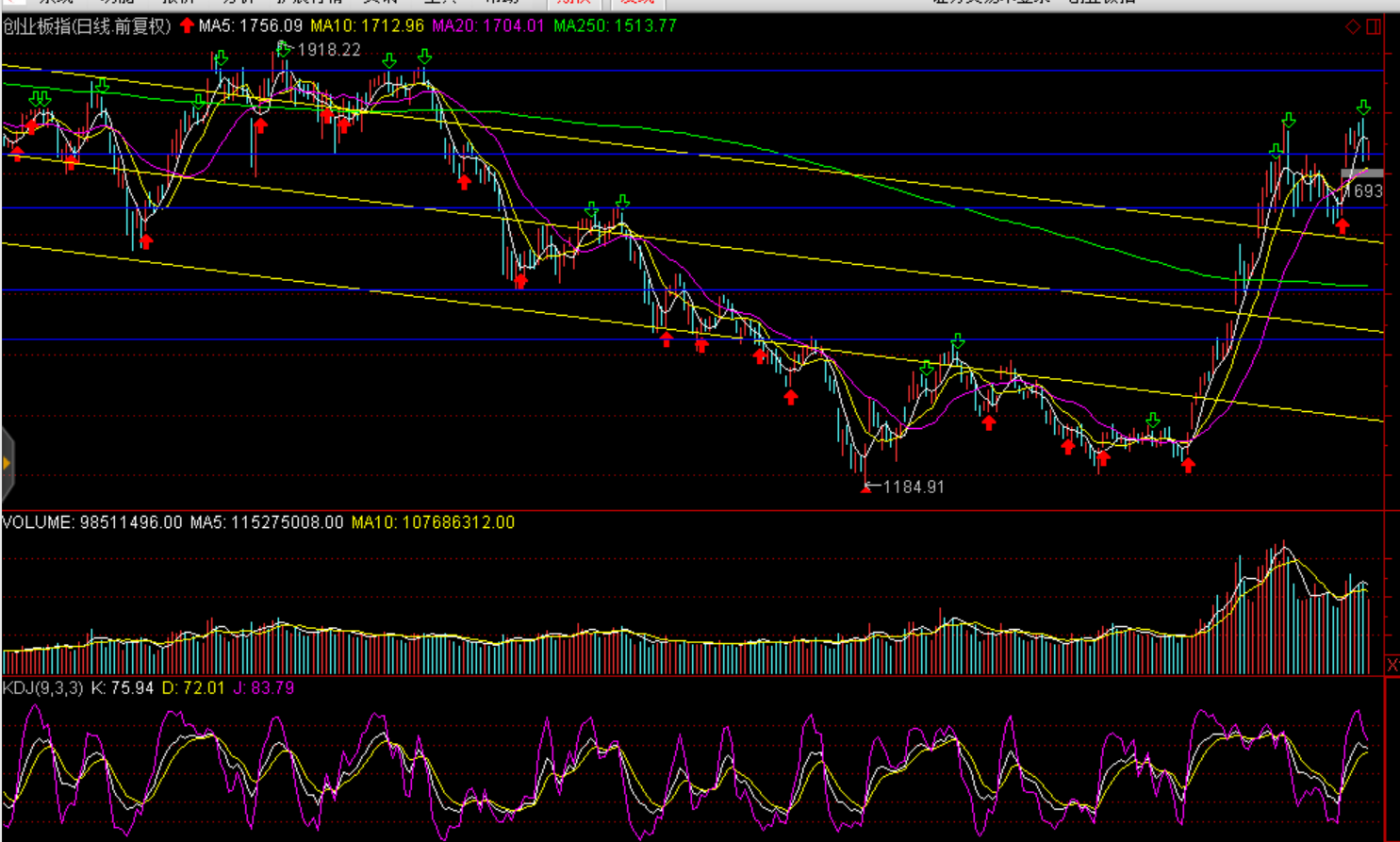Click the red split-panel icon at top right
This screenshot has width=1400, height=842.
pyautogui.click(x=1374, y=26)
